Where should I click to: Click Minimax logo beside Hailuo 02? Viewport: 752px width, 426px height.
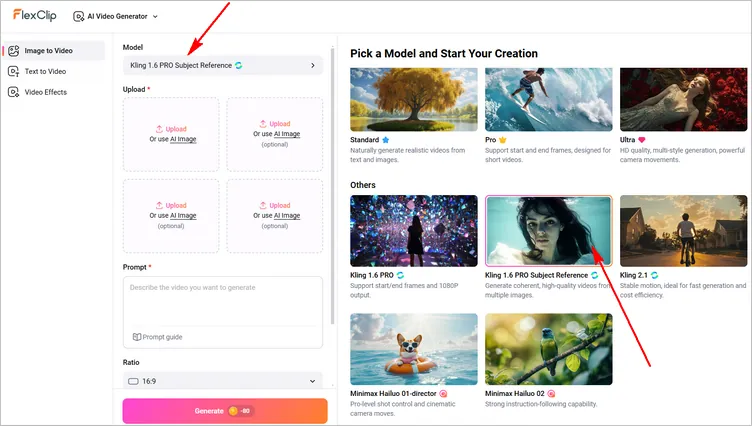pos(552,393)
